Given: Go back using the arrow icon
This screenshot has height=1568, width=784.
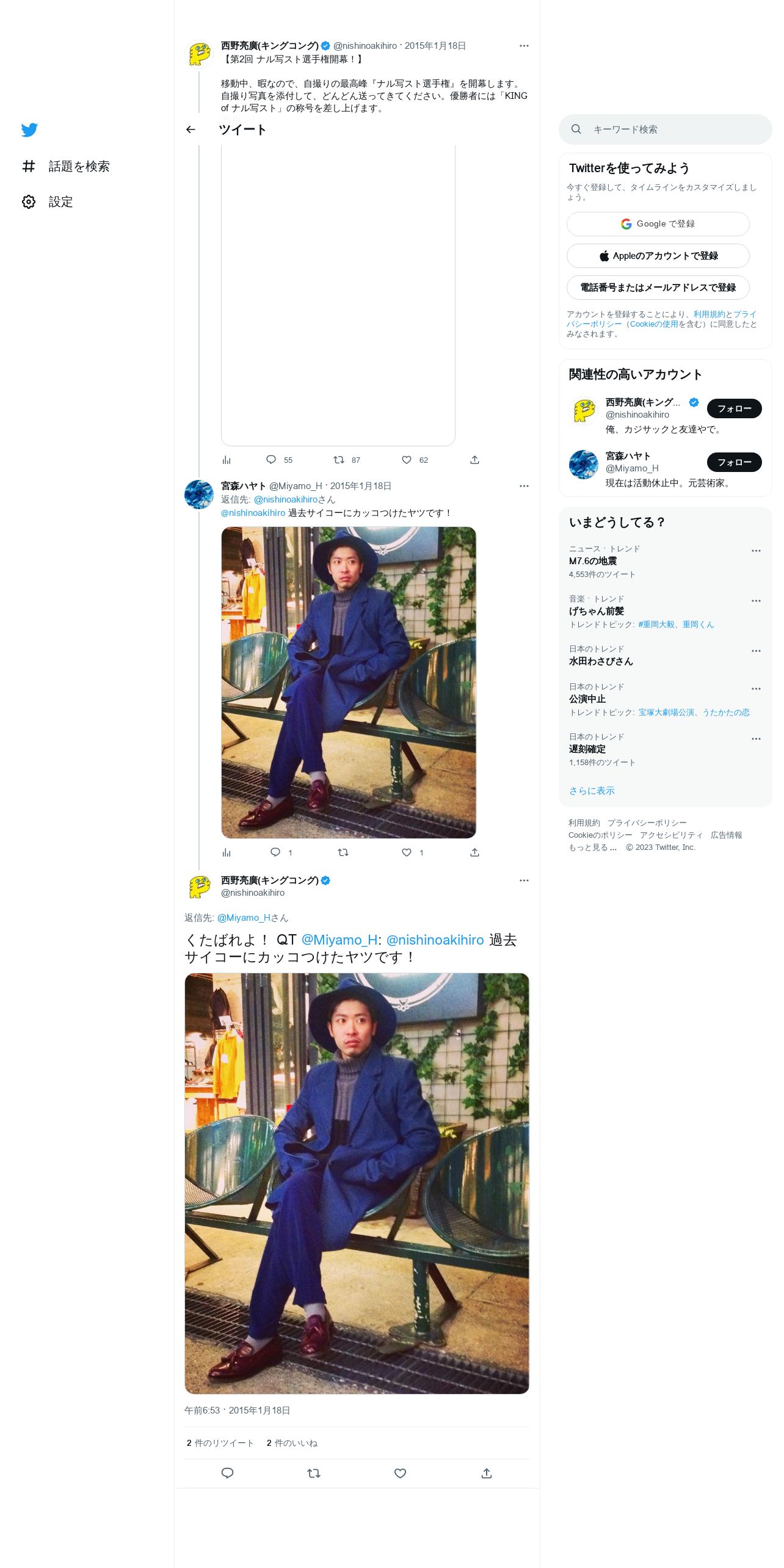Looking at the screenshot, I should pos(191,129).
